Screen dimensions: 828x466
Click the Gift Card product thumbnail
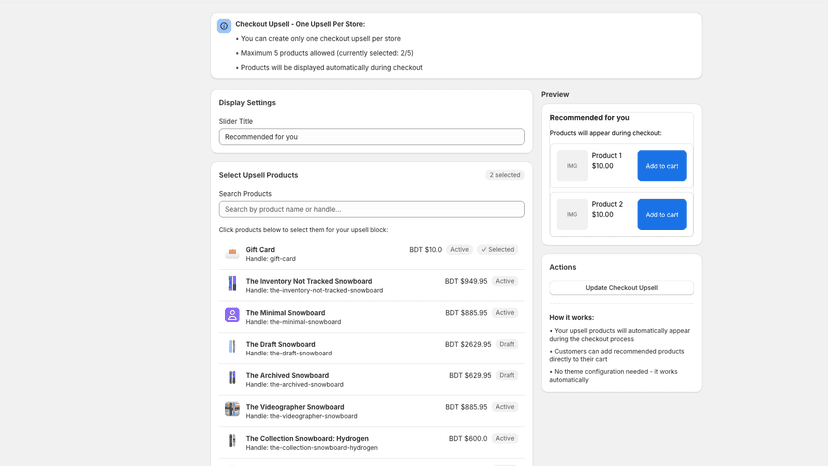tap(232, 253)
